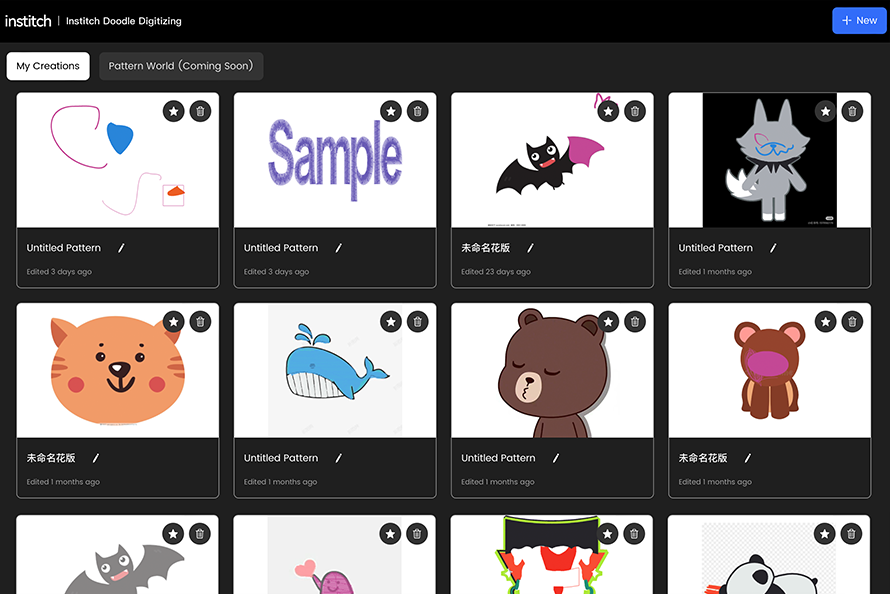Favorite the blue whale pattern
Image resolution: width=890 pixels, height=594 pixels.
[x=391, y=321]
